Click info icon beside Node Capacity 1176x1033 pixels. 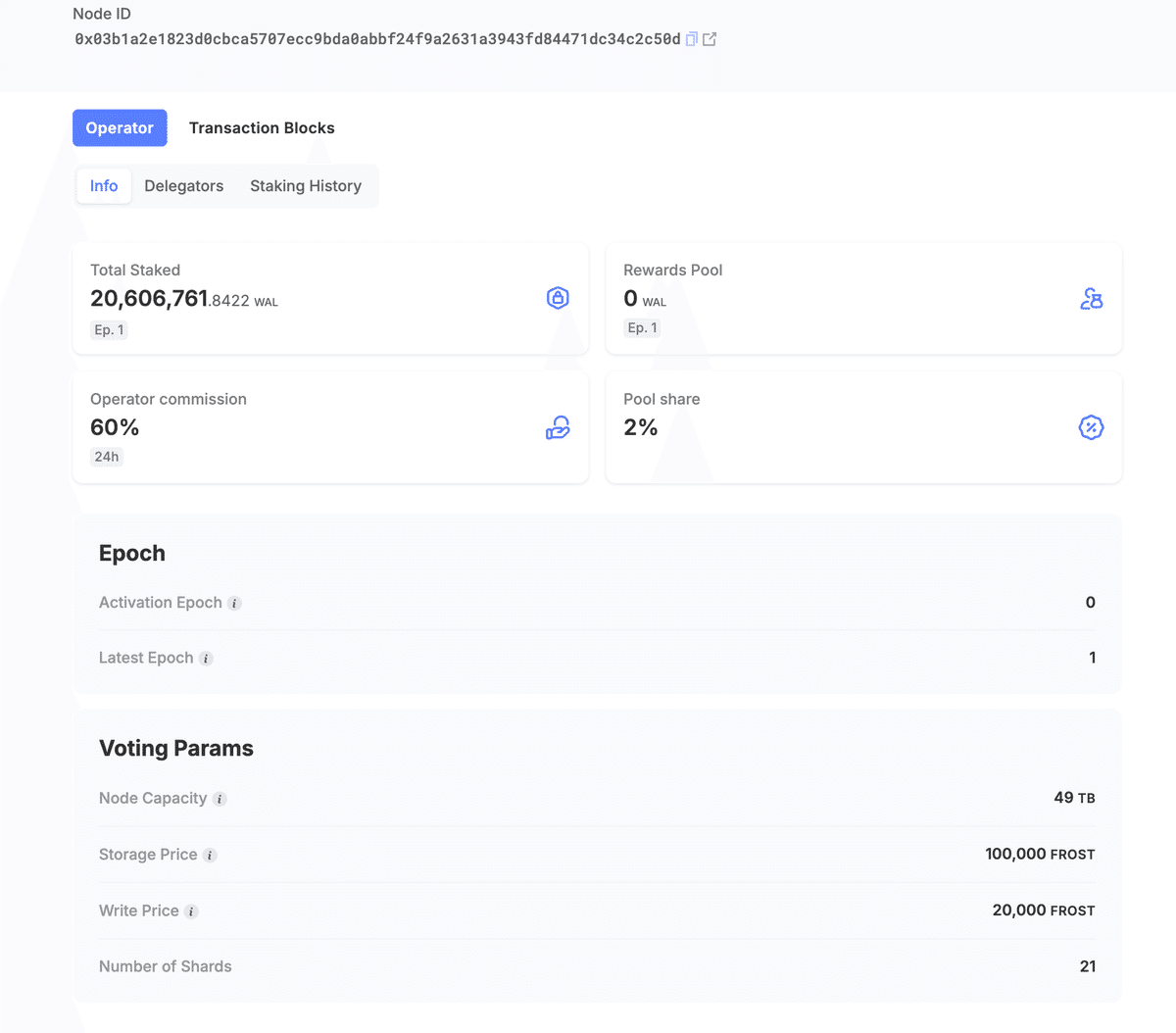[x=220, y=799]
